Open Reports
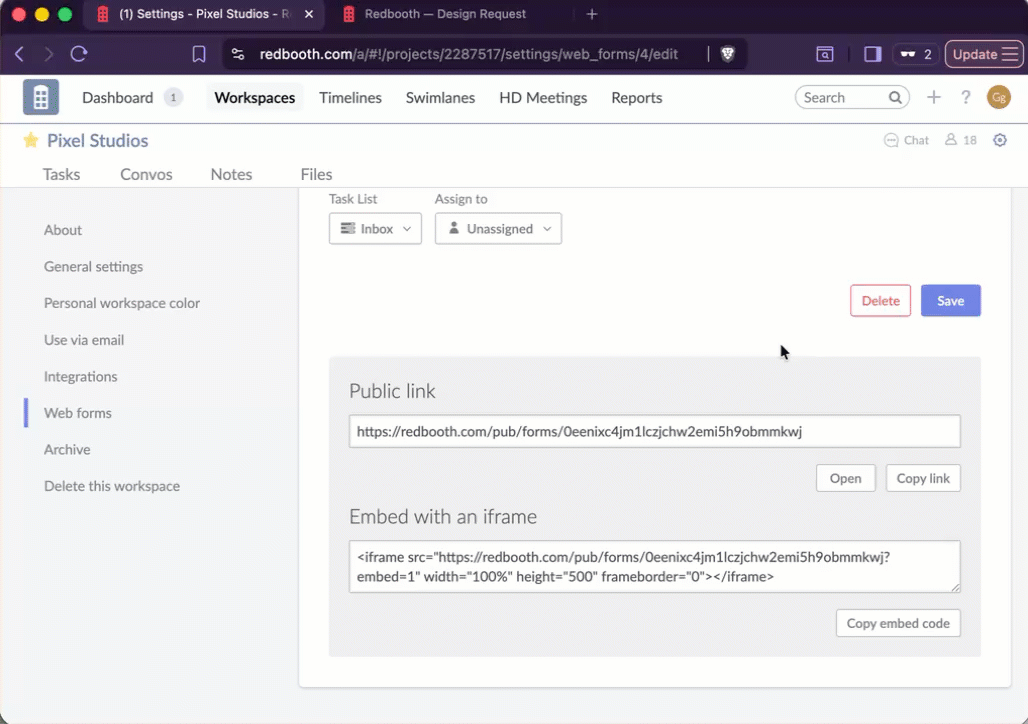1028x724 pixels. [637, 98]
